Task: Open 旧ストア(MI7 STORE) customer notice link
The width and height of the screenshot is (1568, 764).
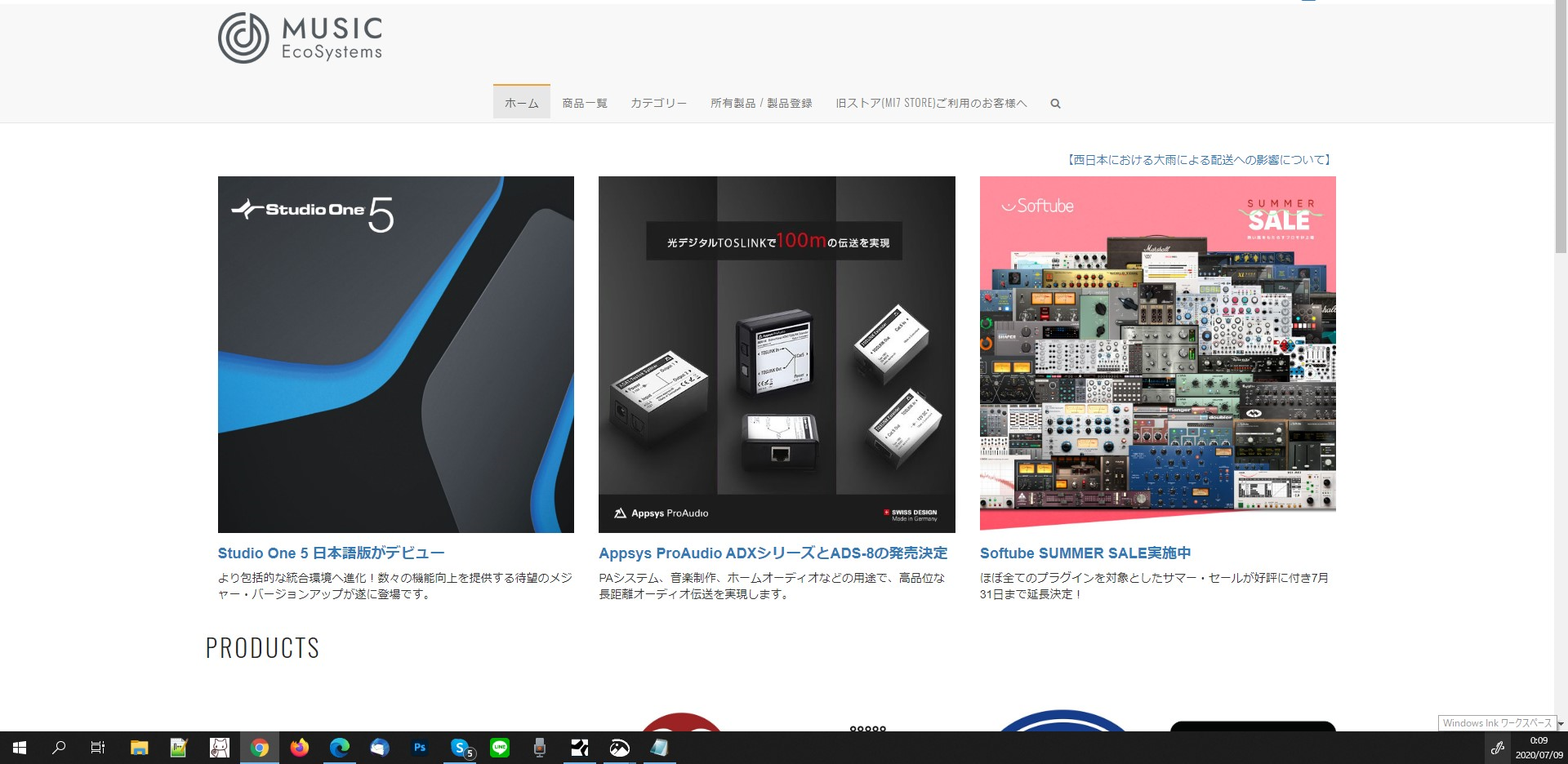Action: [x=931, y=103]
